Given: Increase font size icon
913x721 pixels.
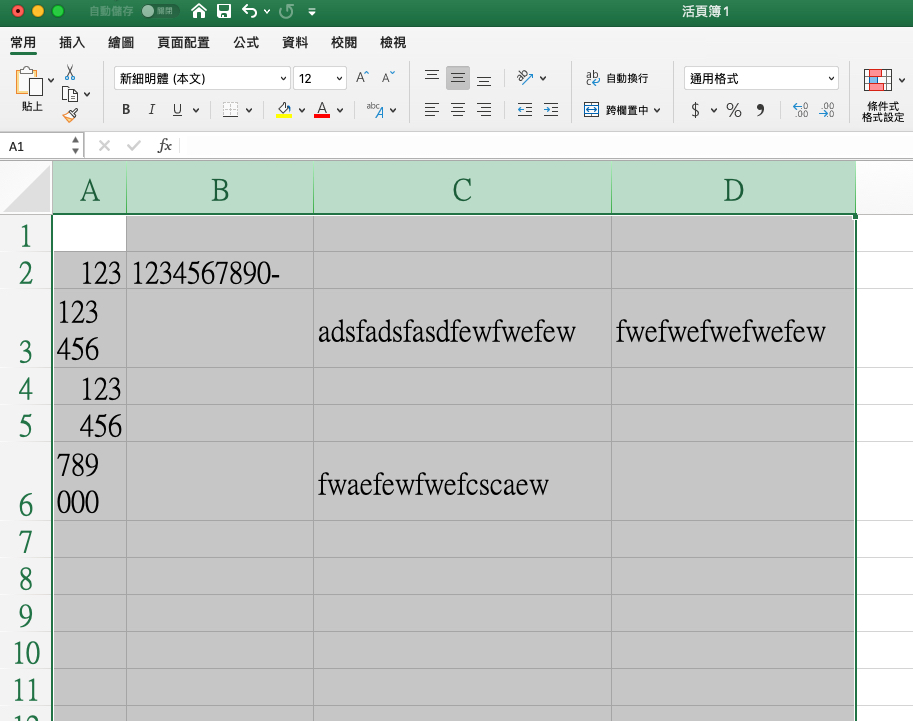Looking at the screenshot, I should pyautogui.click(x=362, y=77).
